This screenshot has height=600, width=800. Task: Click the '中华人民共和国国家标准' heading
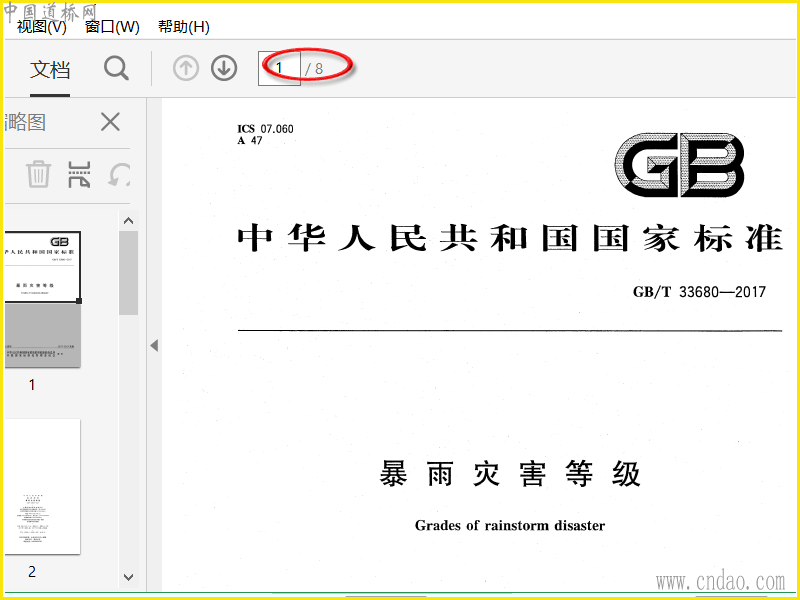tap(510, 238)
